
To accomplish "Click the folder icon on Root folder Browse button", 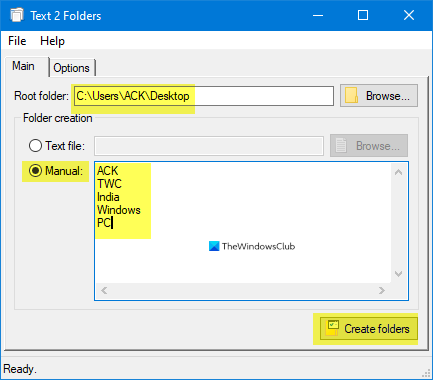I will [x=352, y=96].
